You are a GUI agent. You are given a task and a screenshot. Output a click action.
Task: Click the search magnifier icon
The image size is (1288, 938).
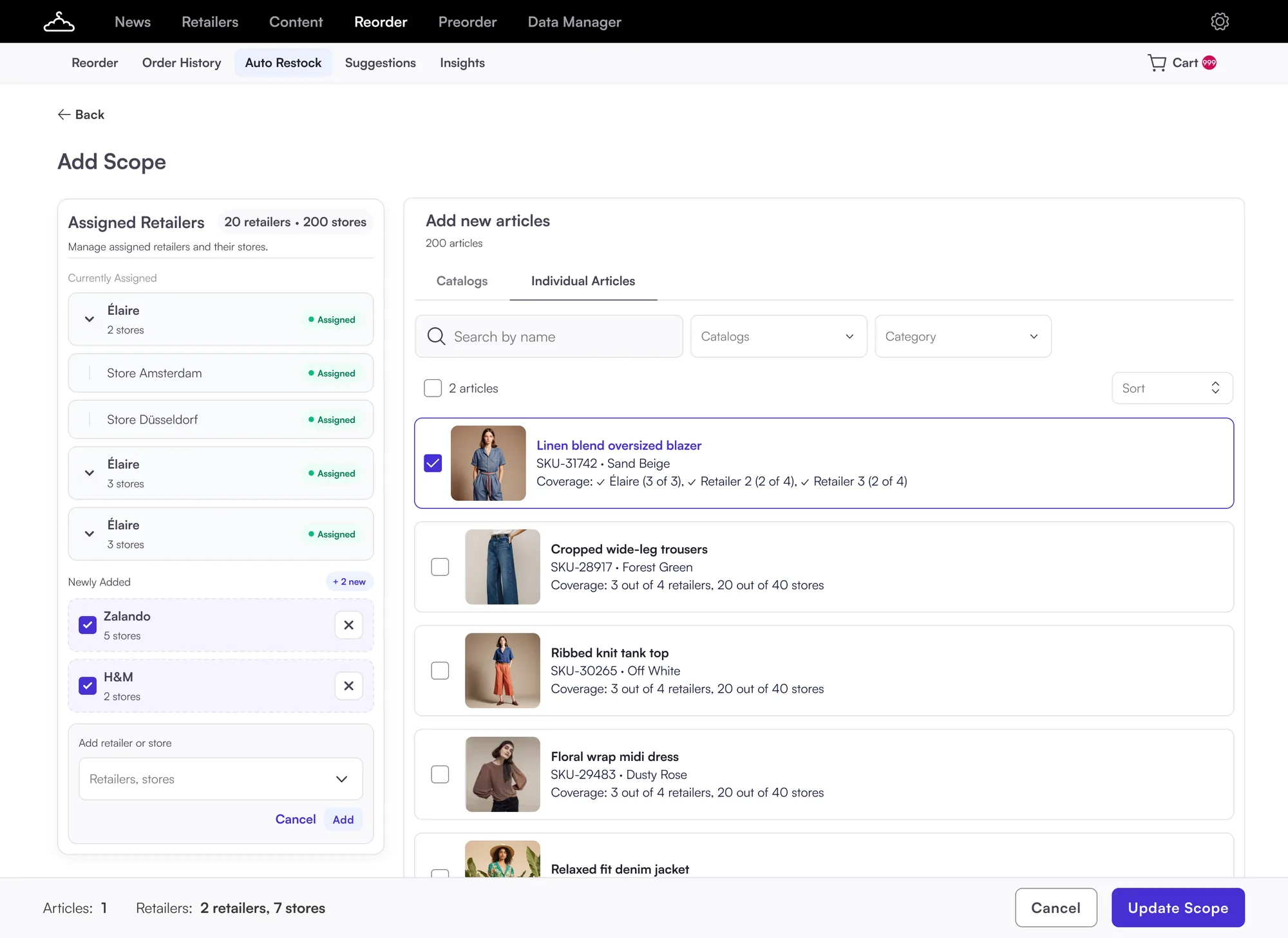click(x=436, y=336)
